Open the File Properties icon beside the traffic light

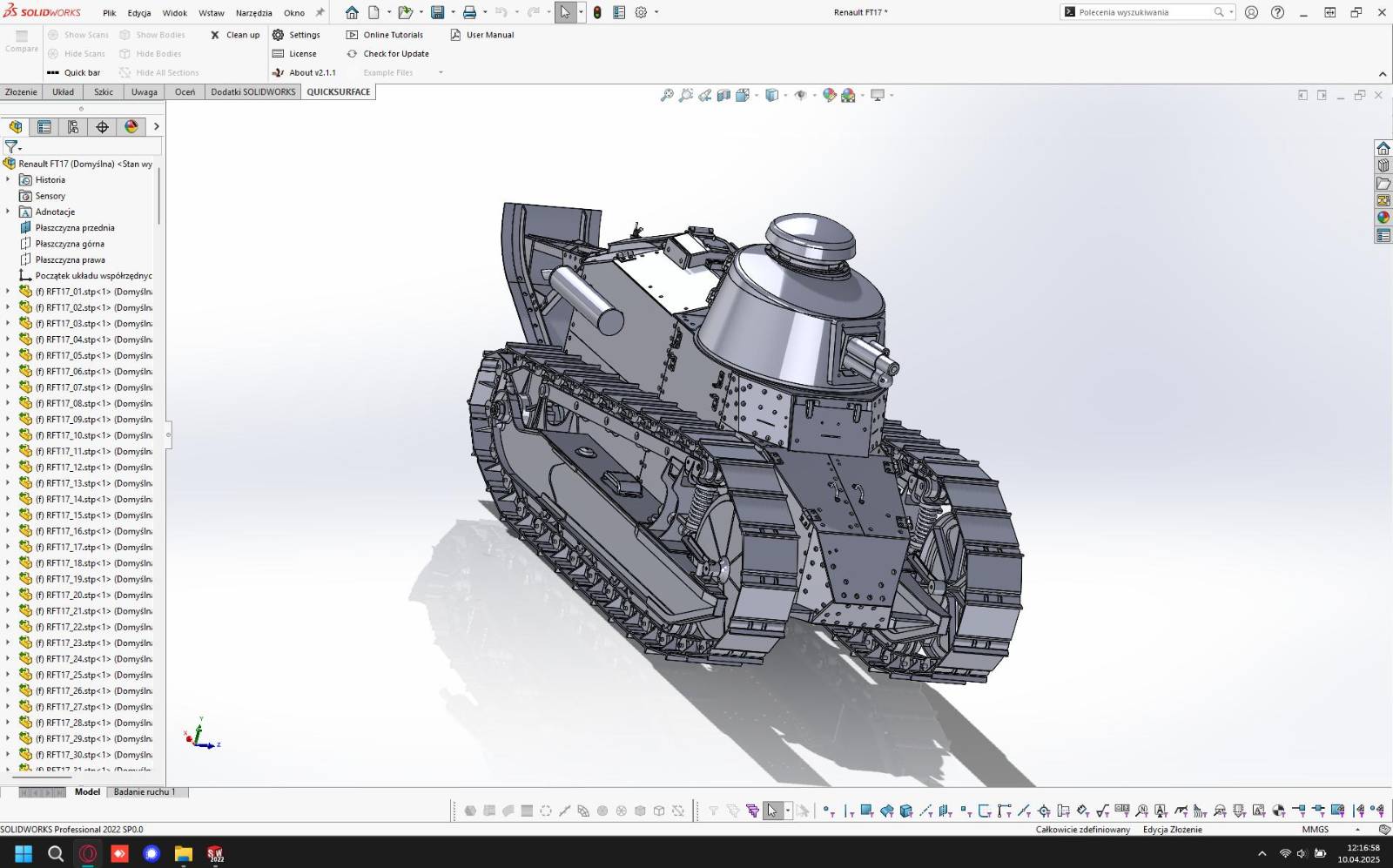[619, 12]
